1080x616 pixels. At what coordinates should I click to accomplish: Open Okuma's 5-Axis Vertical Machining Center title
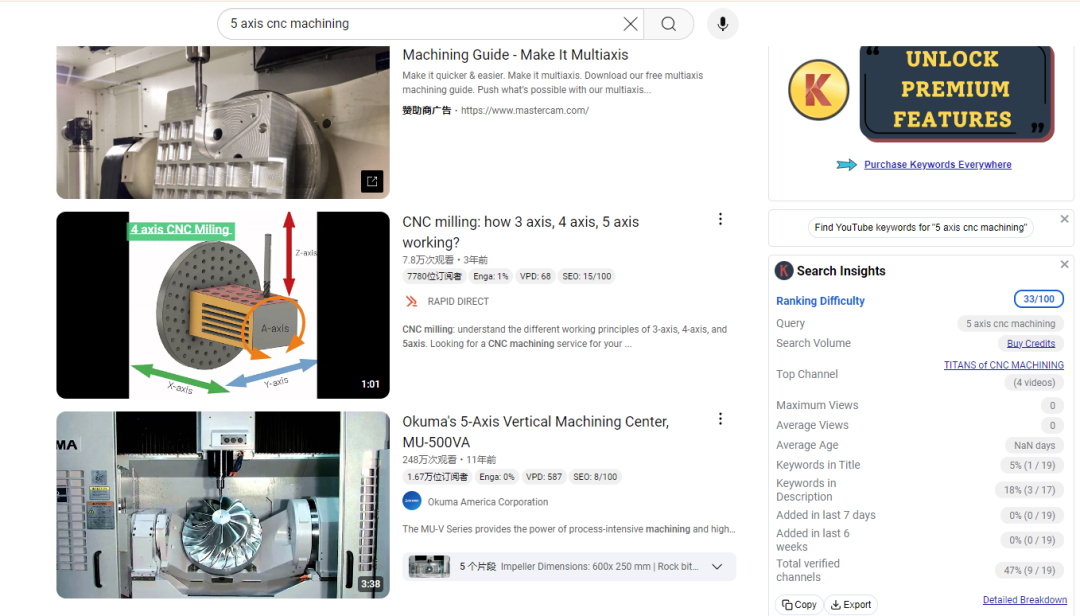coord(536,431)
